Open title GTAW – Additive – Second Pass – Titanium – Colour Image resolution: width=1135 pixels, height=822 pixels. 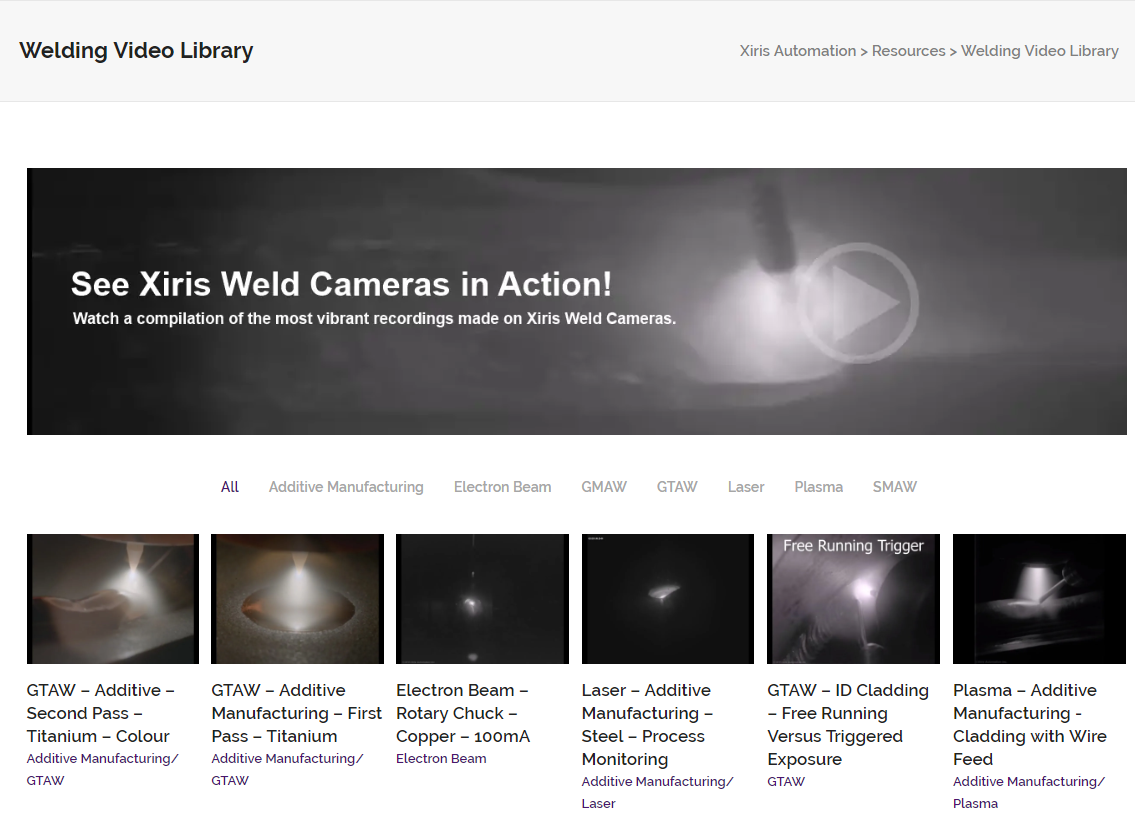point(101,713)
